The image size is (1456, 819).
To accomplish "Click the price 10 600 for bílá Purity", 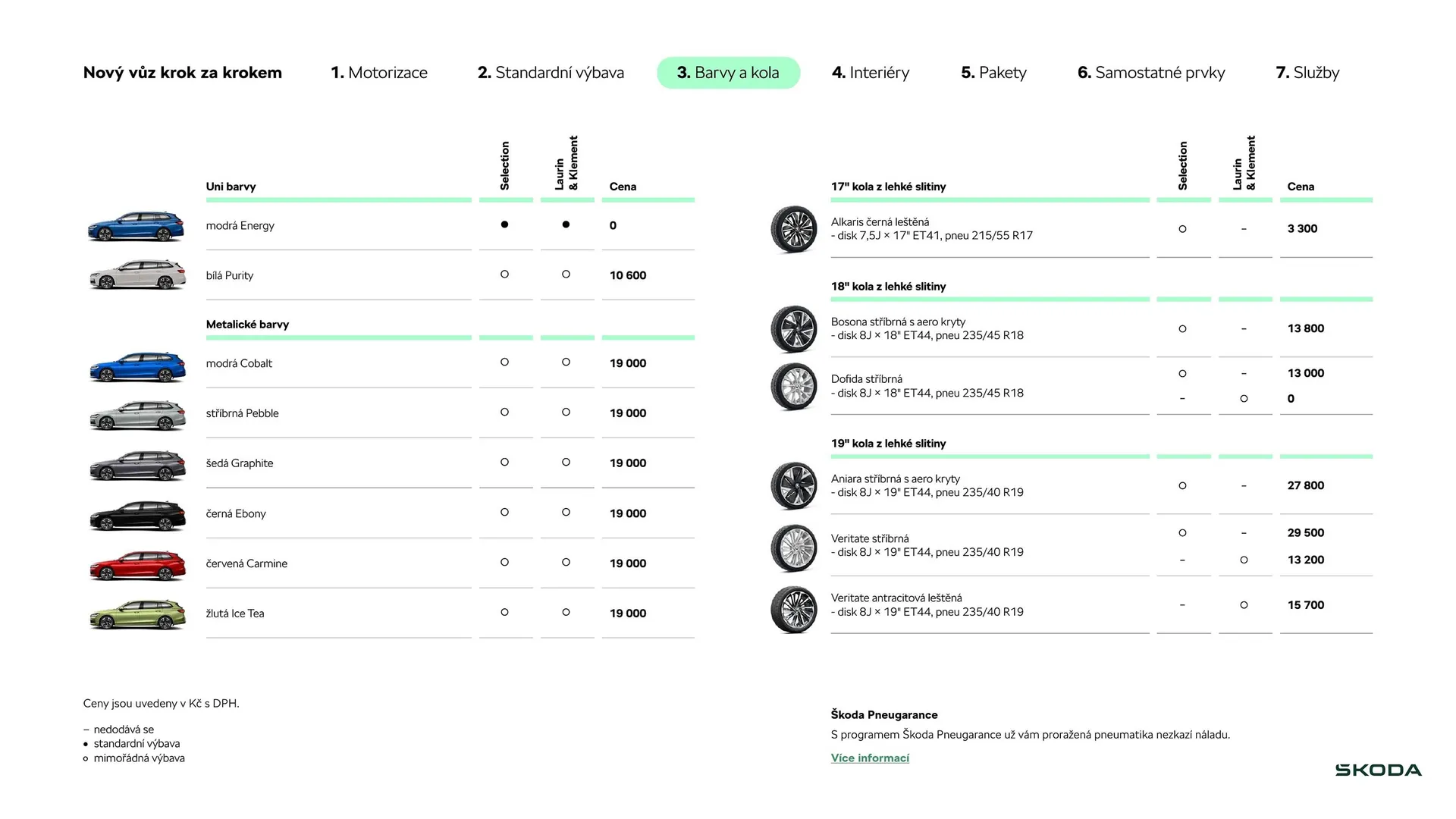I will [628, 275].
